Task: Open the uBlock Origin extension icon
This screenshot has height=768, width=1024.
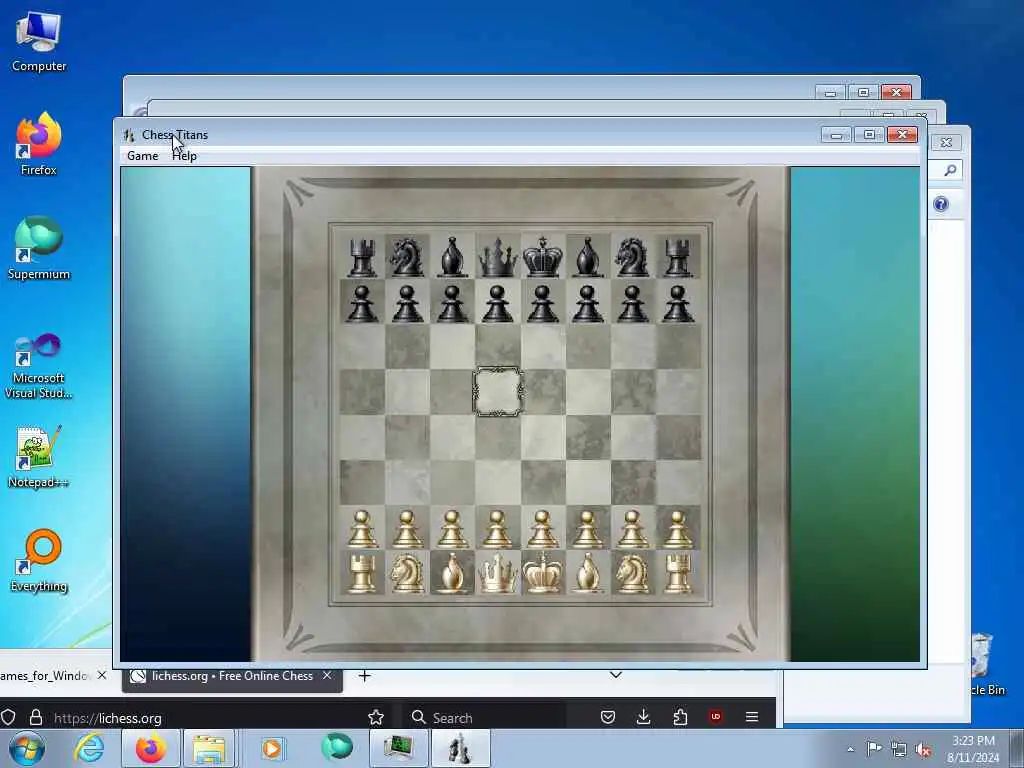Action: 716,717
